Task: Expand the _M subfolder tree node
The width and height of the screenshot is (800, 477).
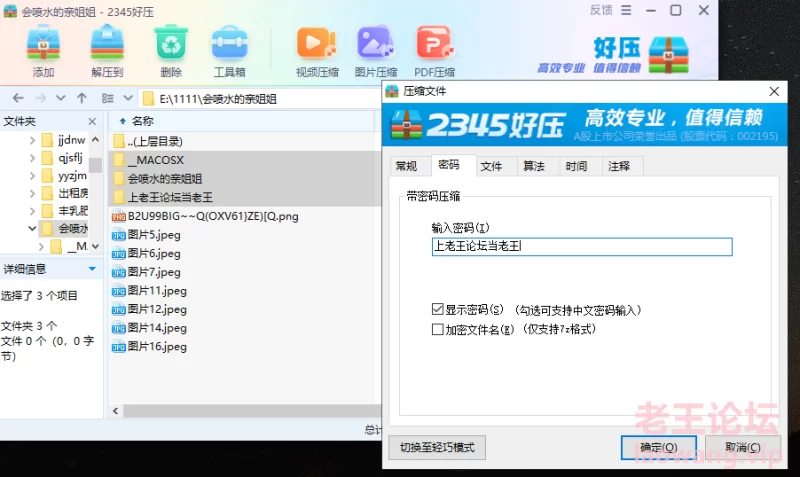Action: (41, 246)
